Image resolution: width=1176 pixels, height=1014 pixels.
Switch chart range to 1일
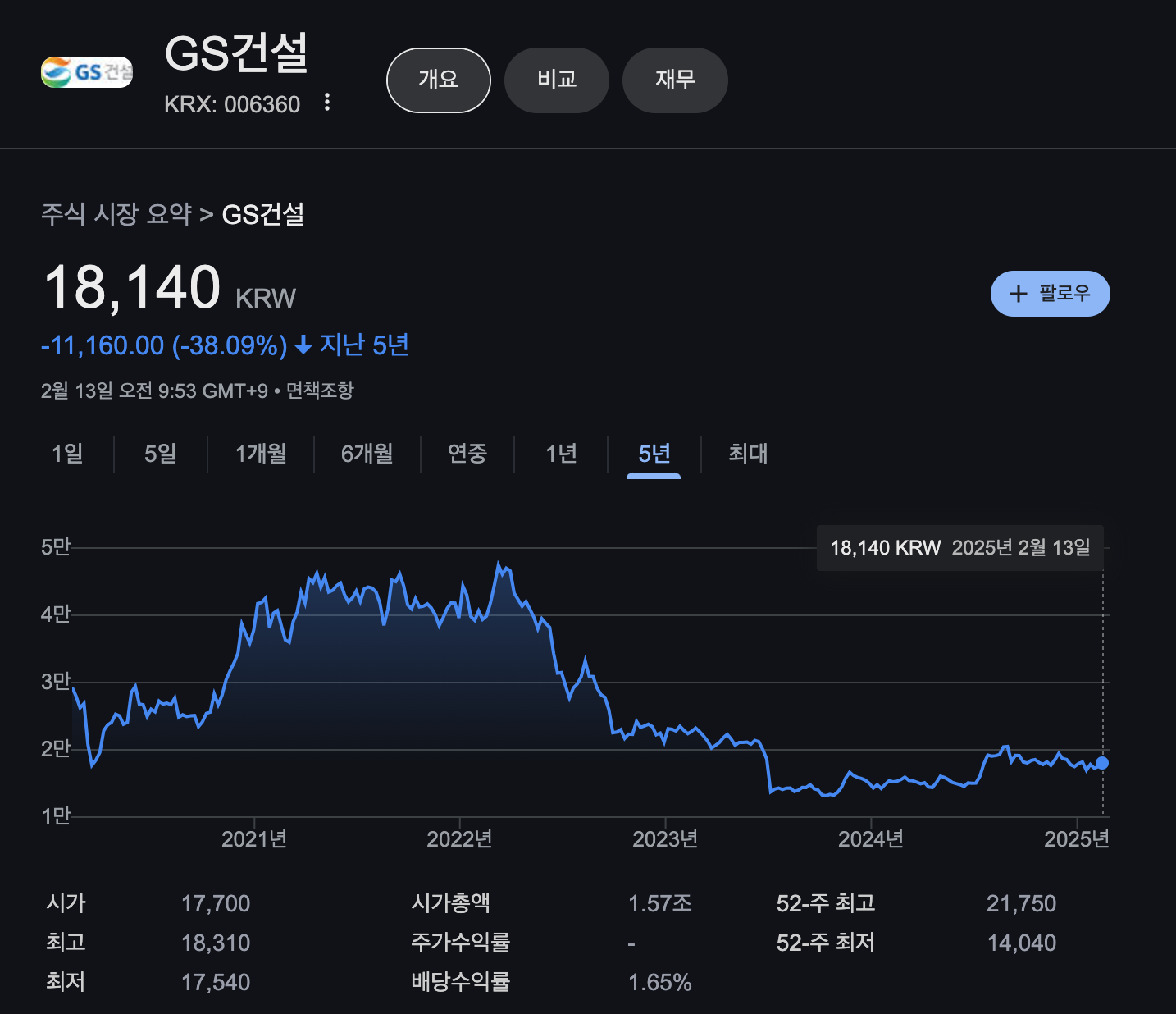[x=67, y=454]
